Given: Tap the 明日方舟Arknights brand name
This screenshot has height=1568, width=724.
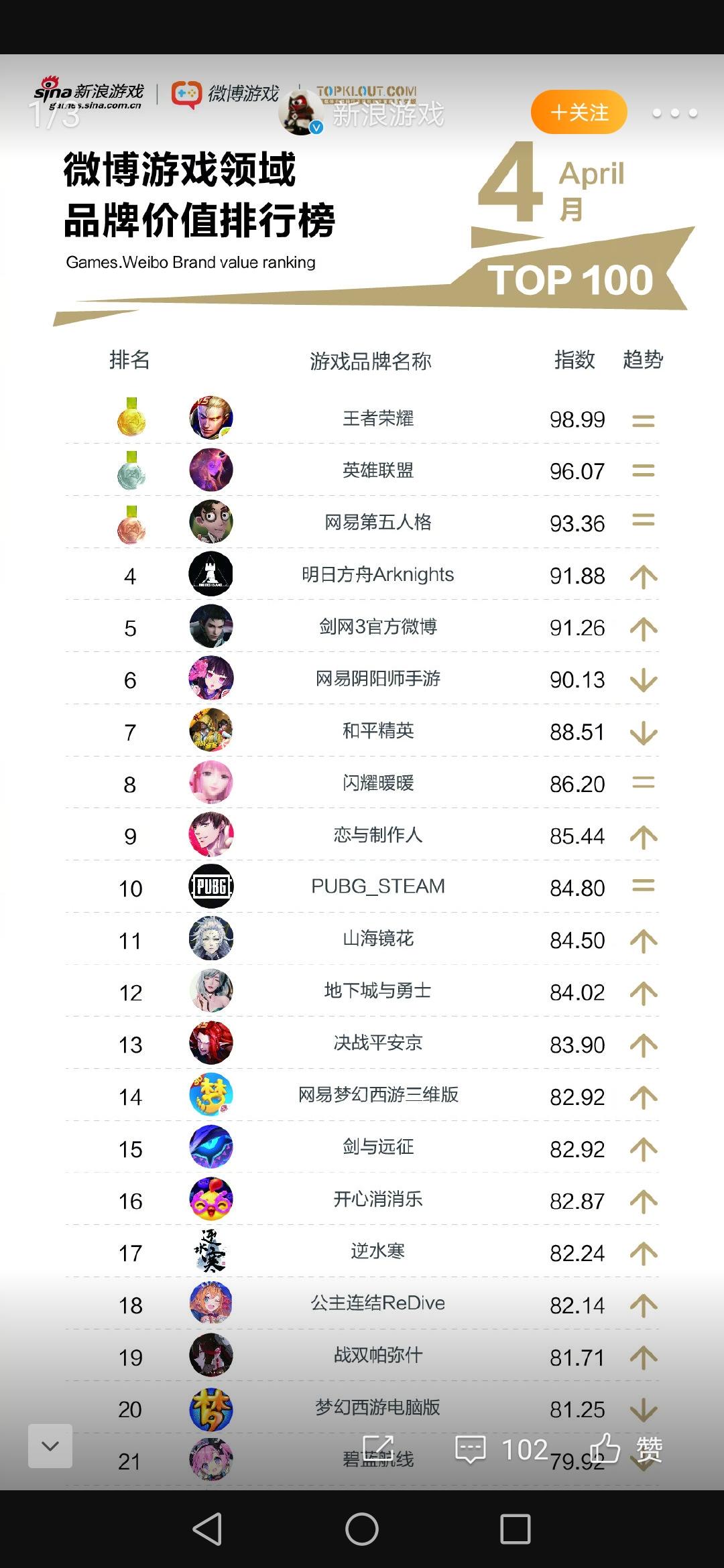Looking at the screenshot, I should 378,575.
